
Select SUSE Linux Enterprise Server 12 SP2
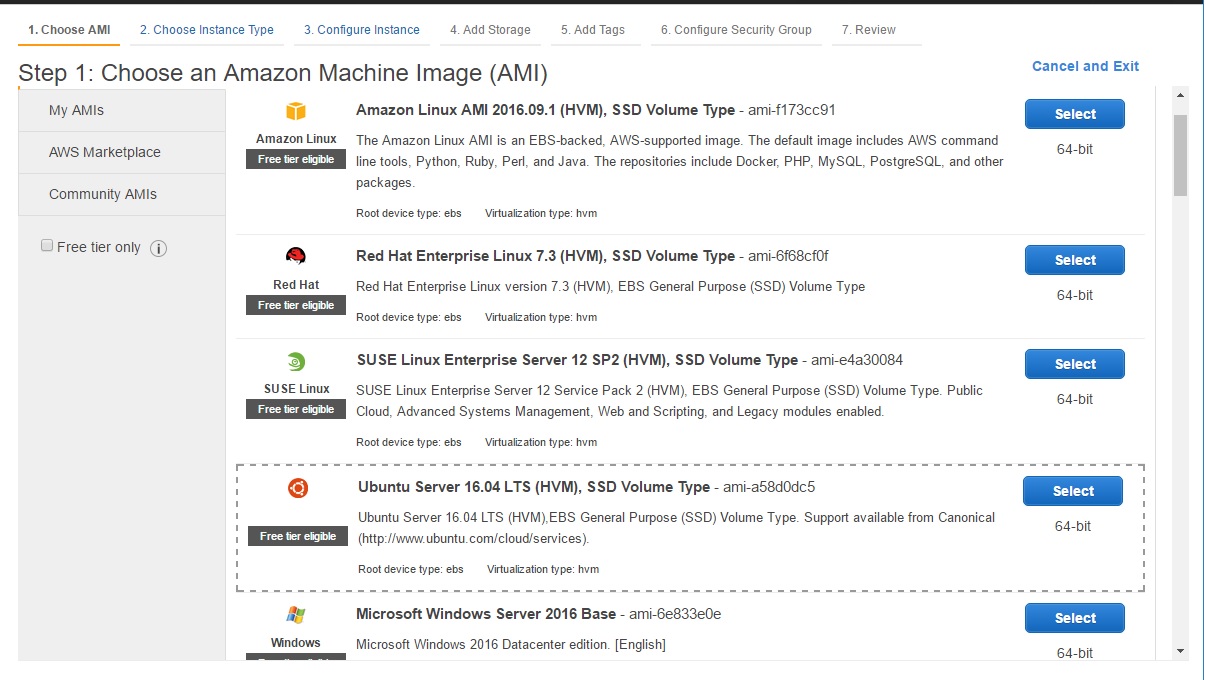coord(1075,364)
